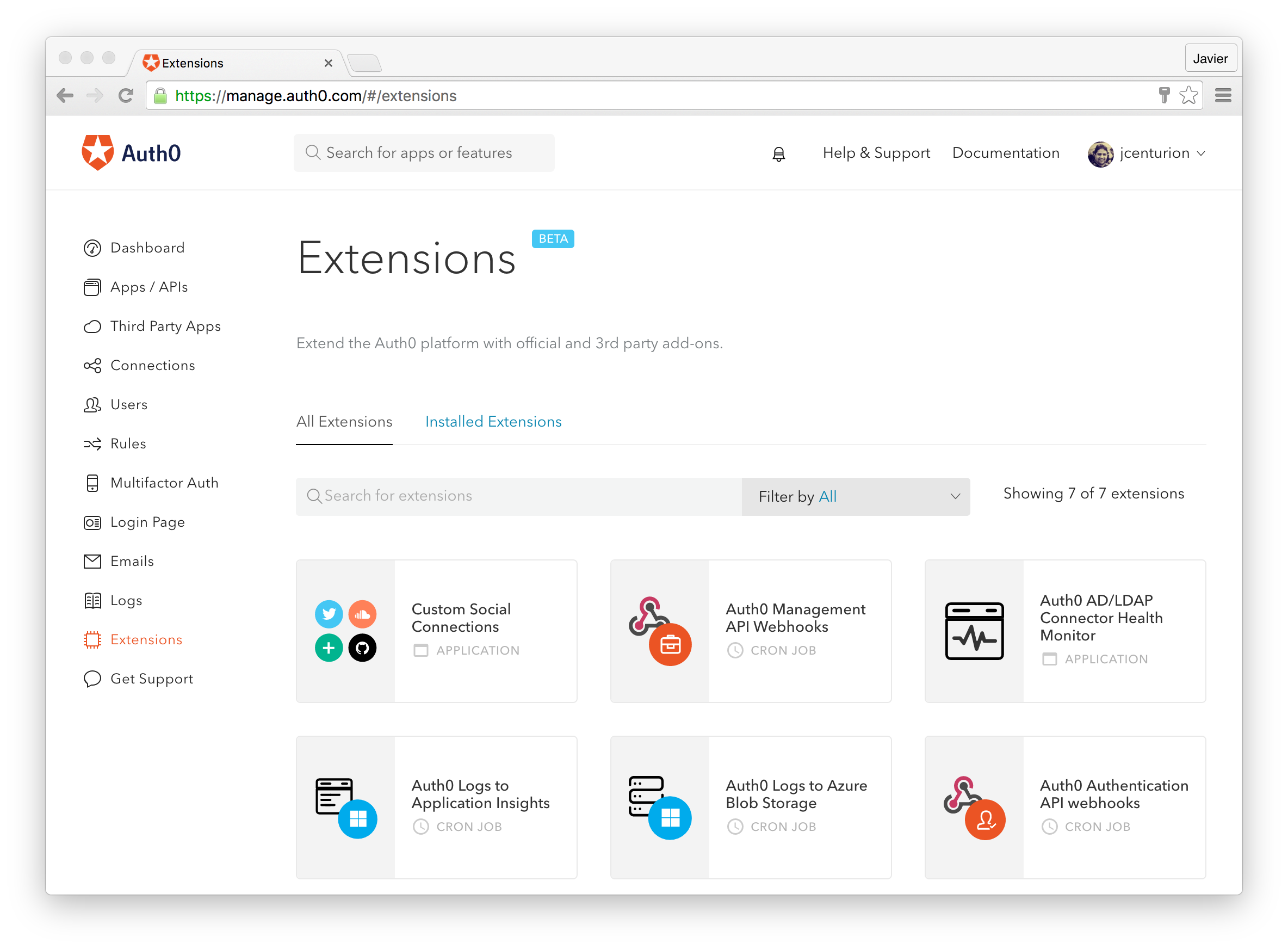
Task: Click the Multifactor Auth phone icon
Action: click(x=92, y=483)
